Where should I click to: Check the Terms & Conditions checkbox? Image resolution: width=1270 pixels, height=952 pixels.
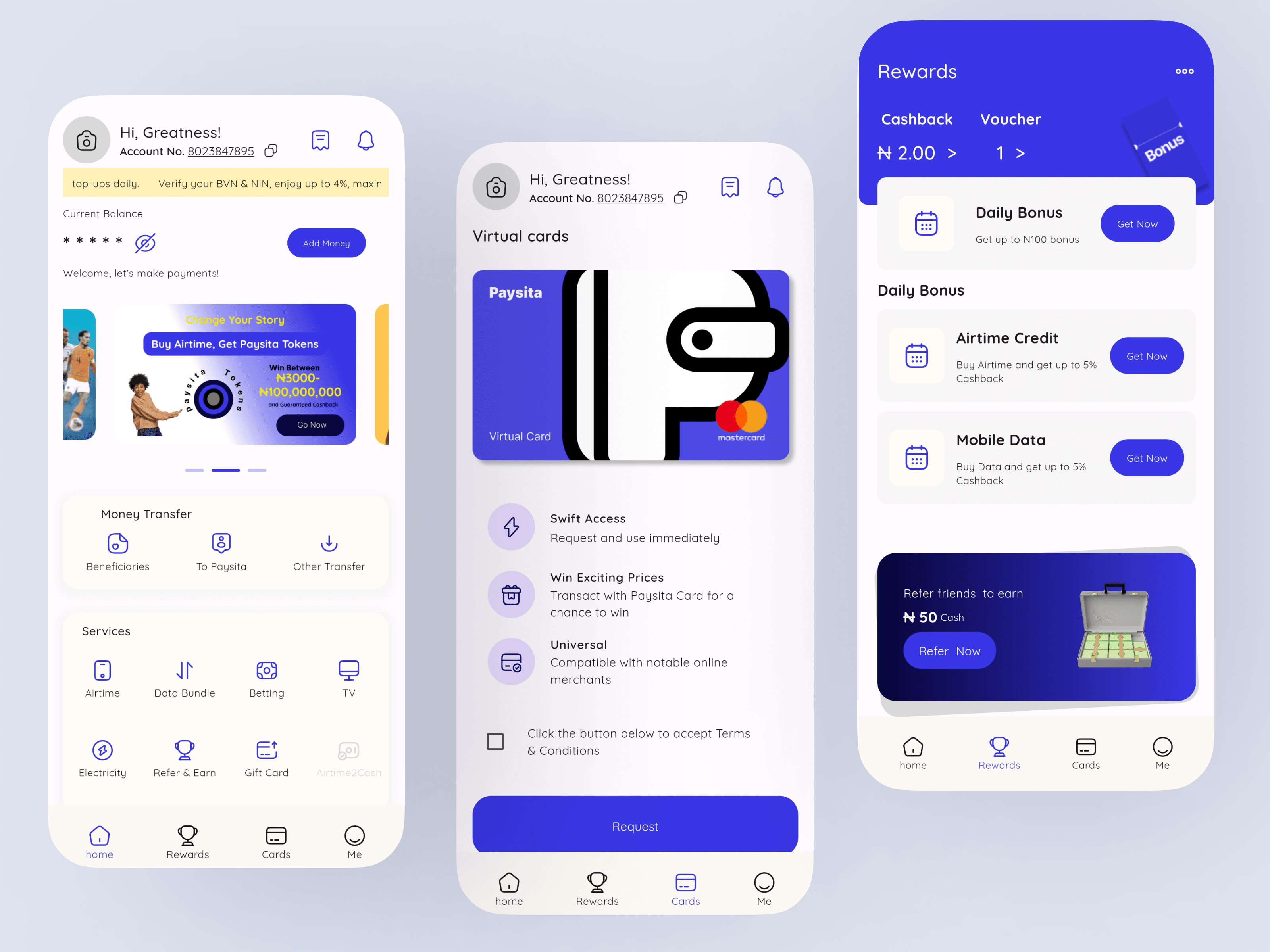(493, 737)
